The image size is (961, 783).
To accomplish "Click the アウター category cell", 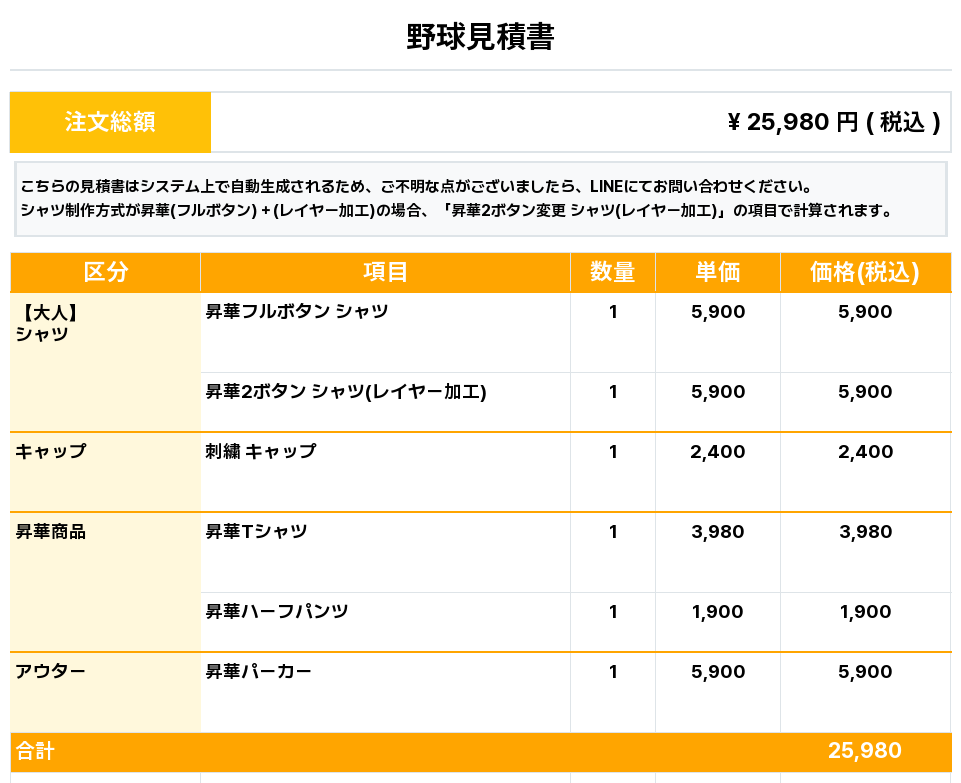I will tap(105, 692).
